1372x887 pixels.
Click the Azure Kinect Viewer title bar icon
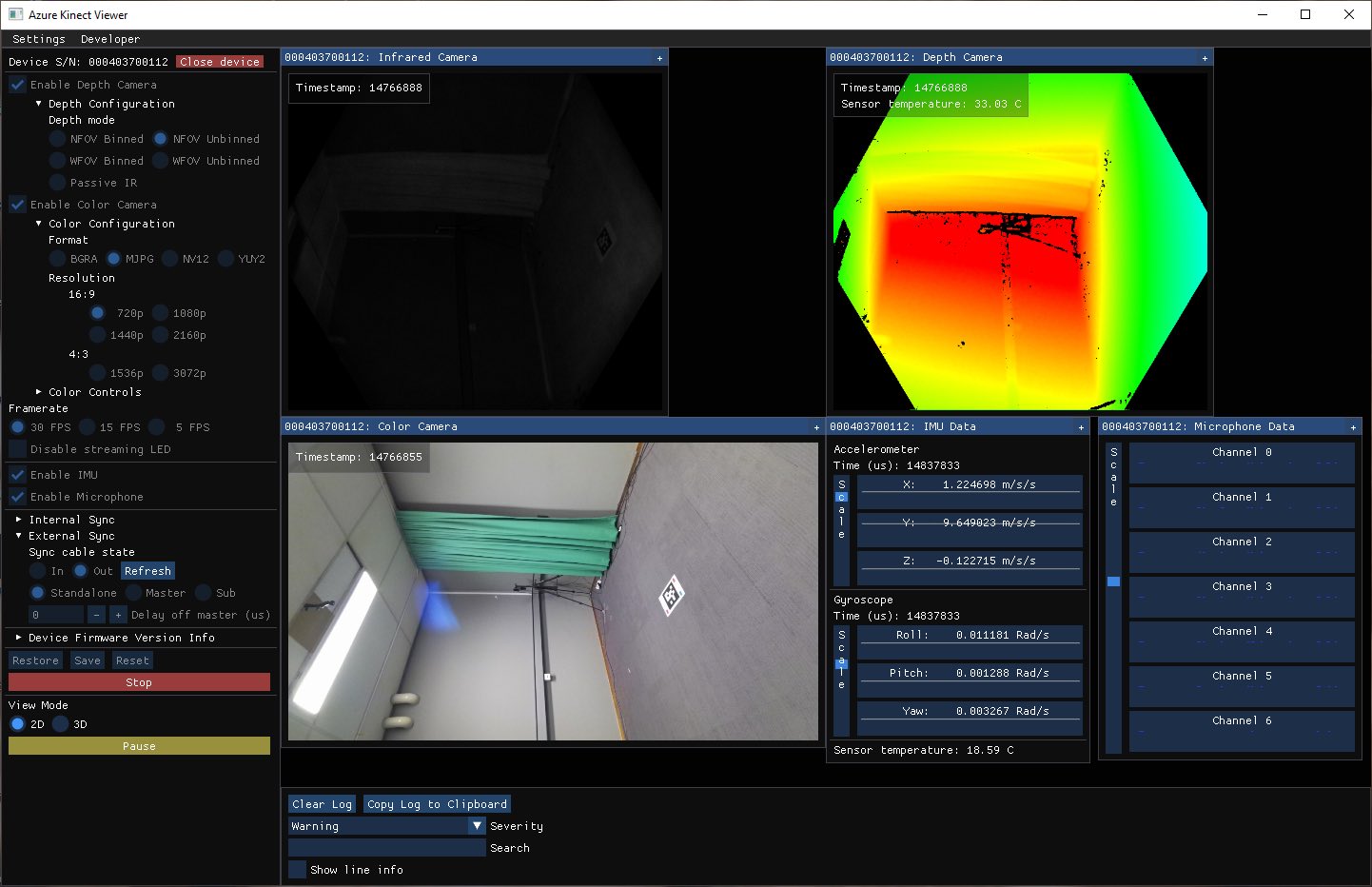point(15,14)
